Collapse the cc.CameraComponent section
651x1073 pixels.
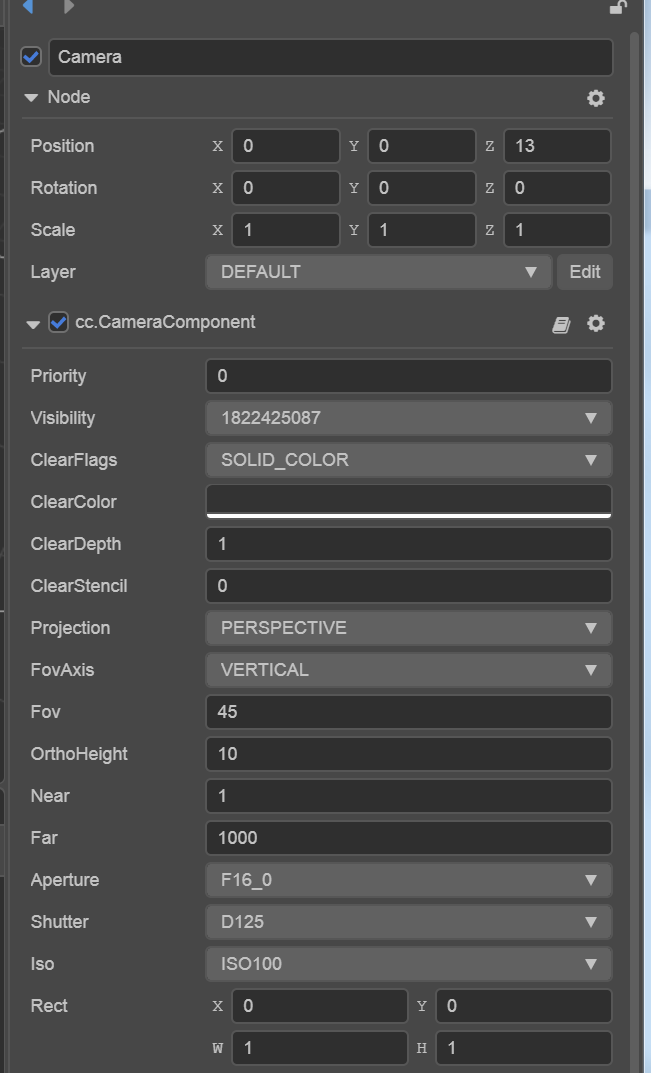[33, 324]
